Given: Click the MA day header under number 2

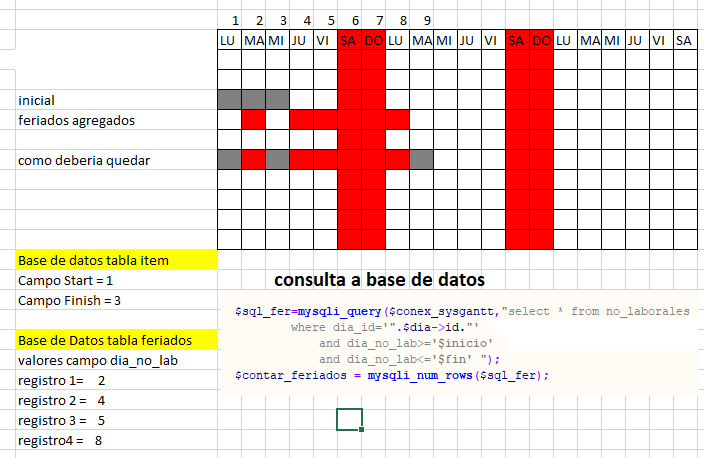Looking at the screenshot, I should pyautogui.click(x=254, y=40).
